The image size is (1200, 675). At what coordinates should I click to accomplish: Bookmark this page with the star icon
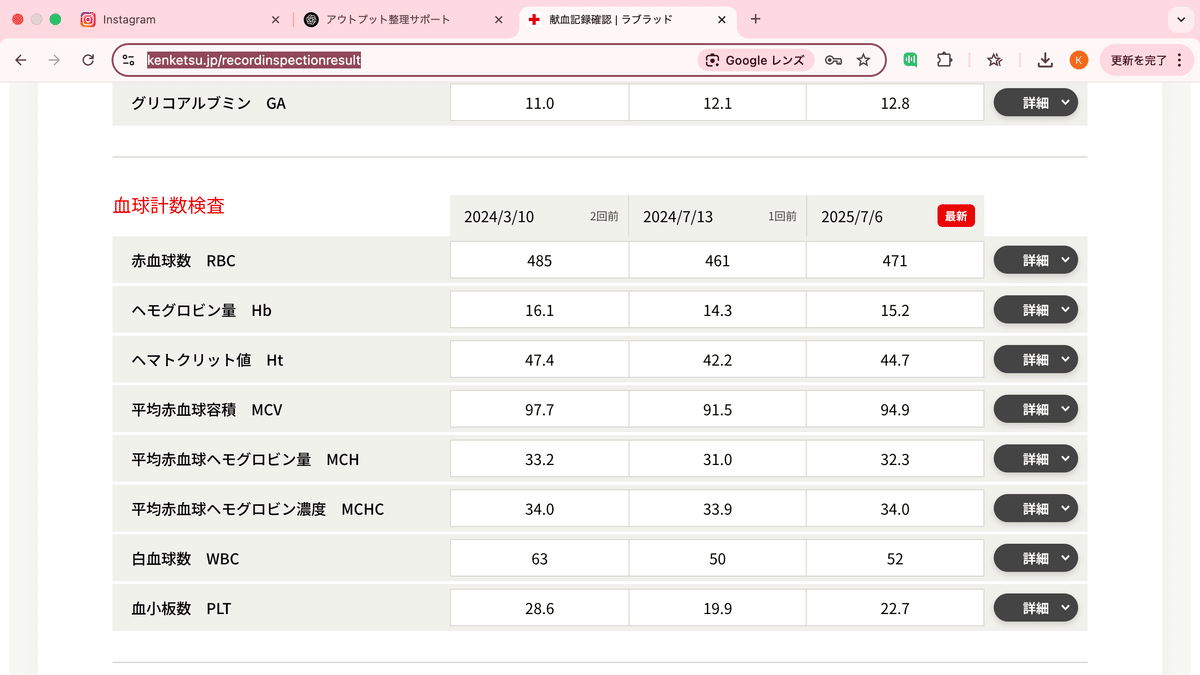click(863, 60)
